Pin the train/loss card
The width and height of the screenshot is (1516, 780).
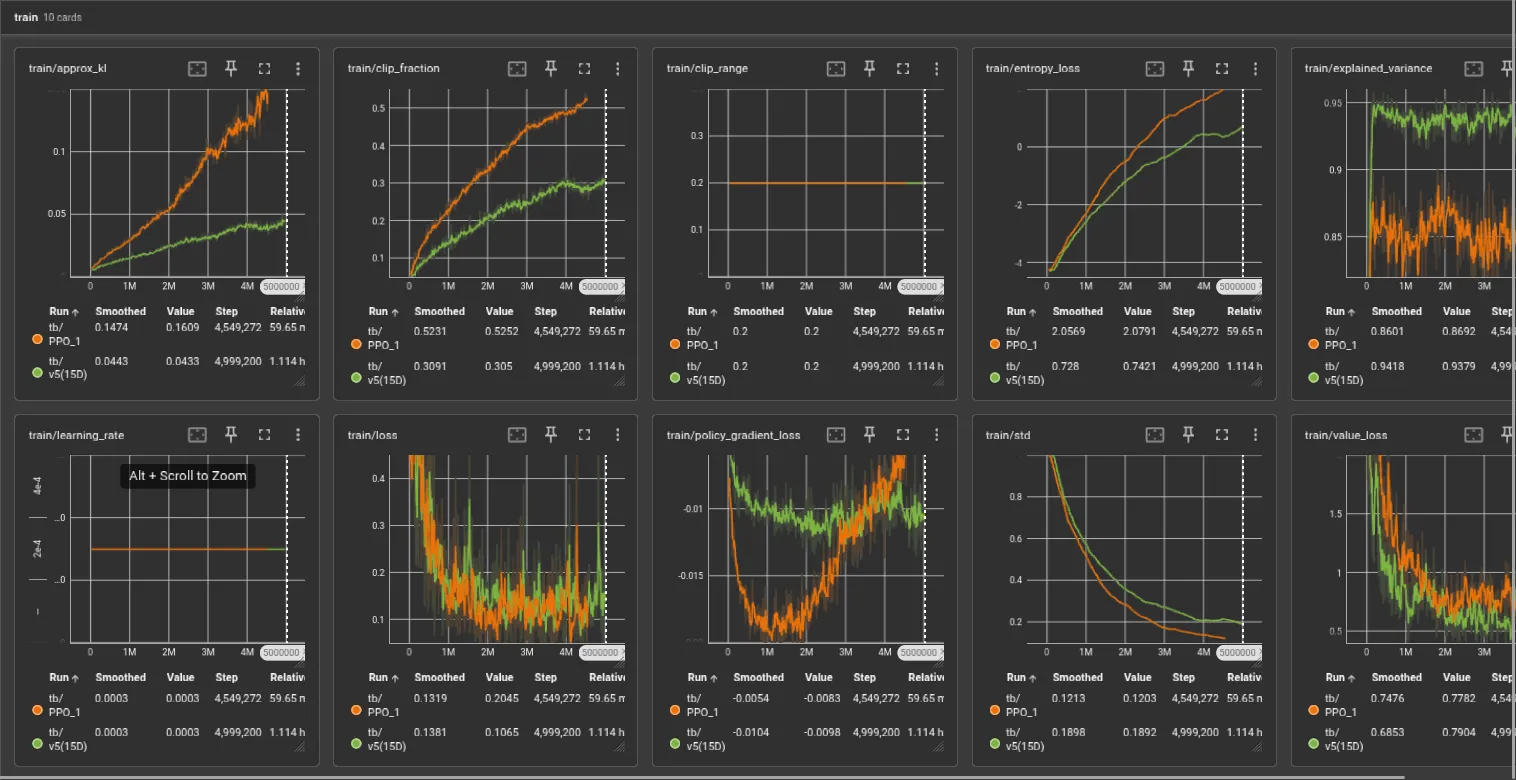coord(551,435)
